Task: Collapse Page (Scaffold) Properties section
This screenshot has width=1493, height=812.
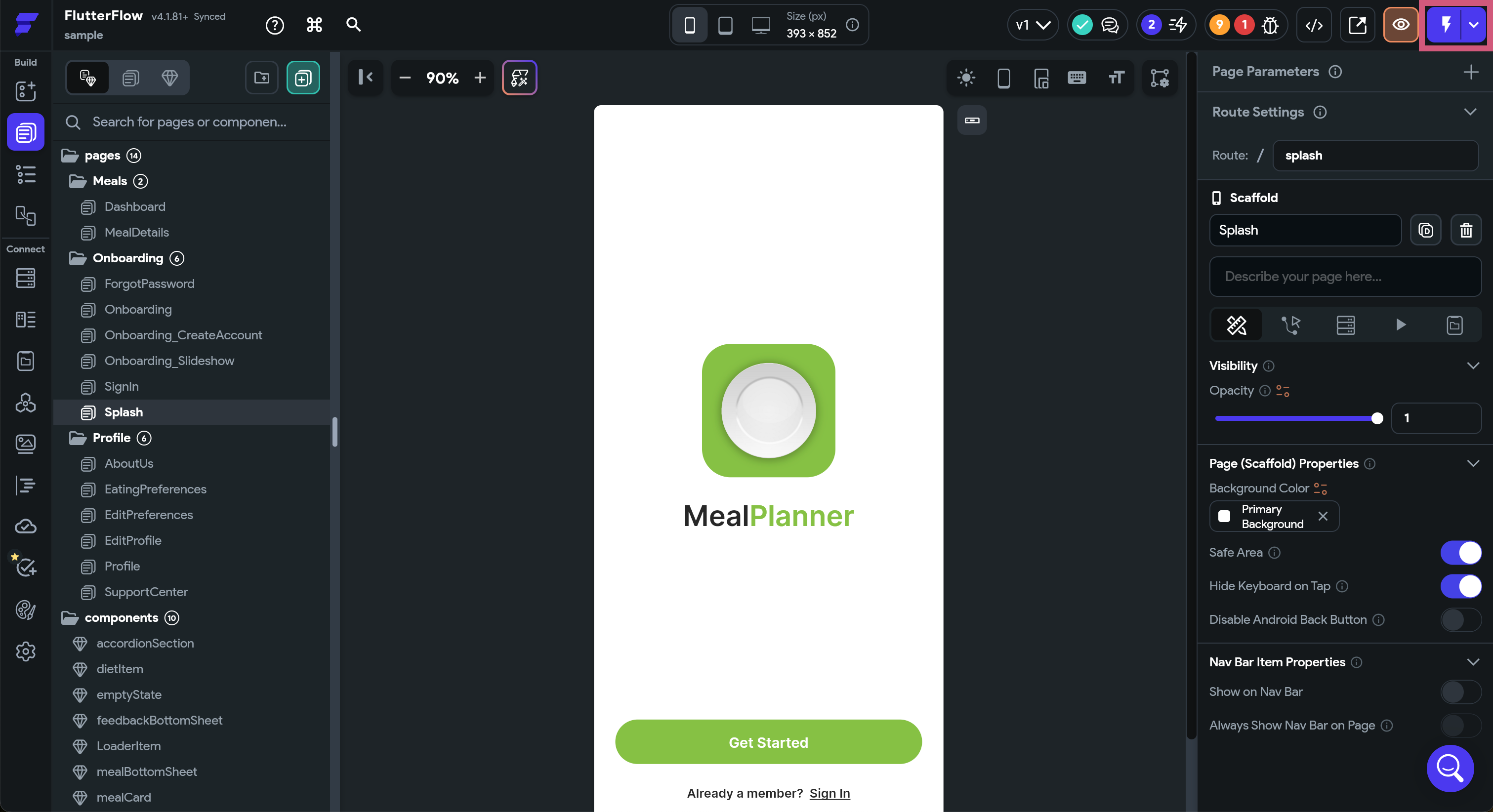Action: point(1473,464)
